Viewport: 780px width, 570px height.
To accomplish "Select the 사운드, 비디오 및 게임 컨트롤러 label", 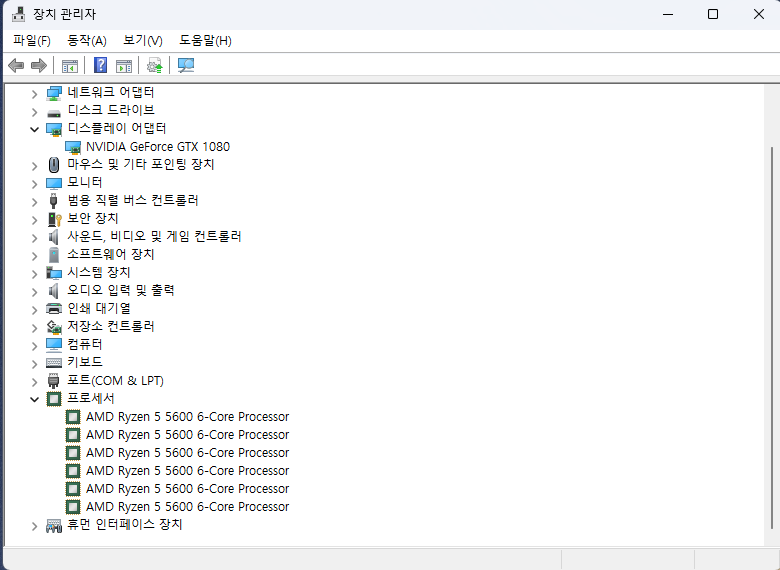I will [x=154, y=236].
